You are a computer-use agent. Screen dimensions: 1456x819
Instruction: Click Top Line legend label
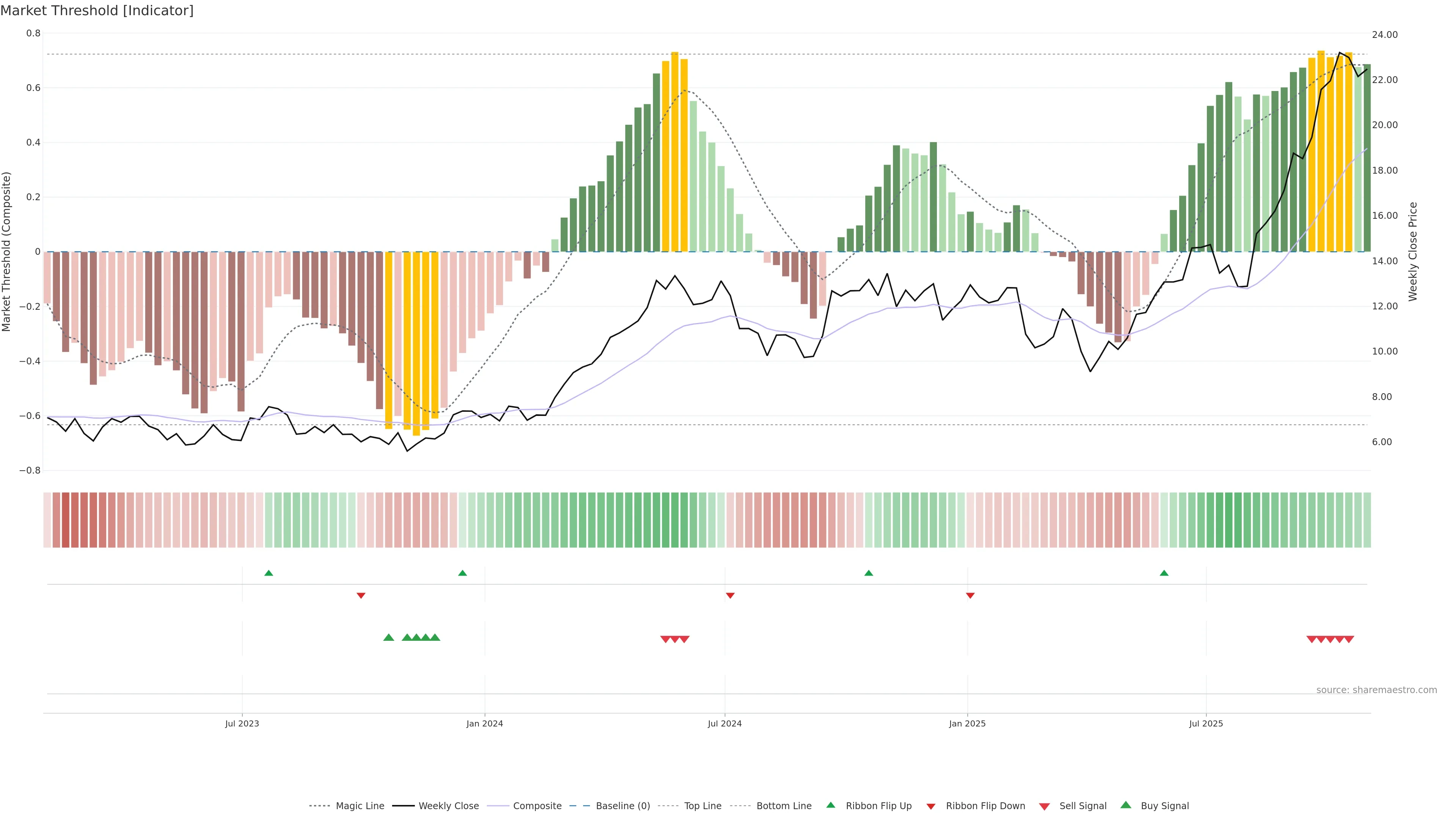(x=703, y=806)
